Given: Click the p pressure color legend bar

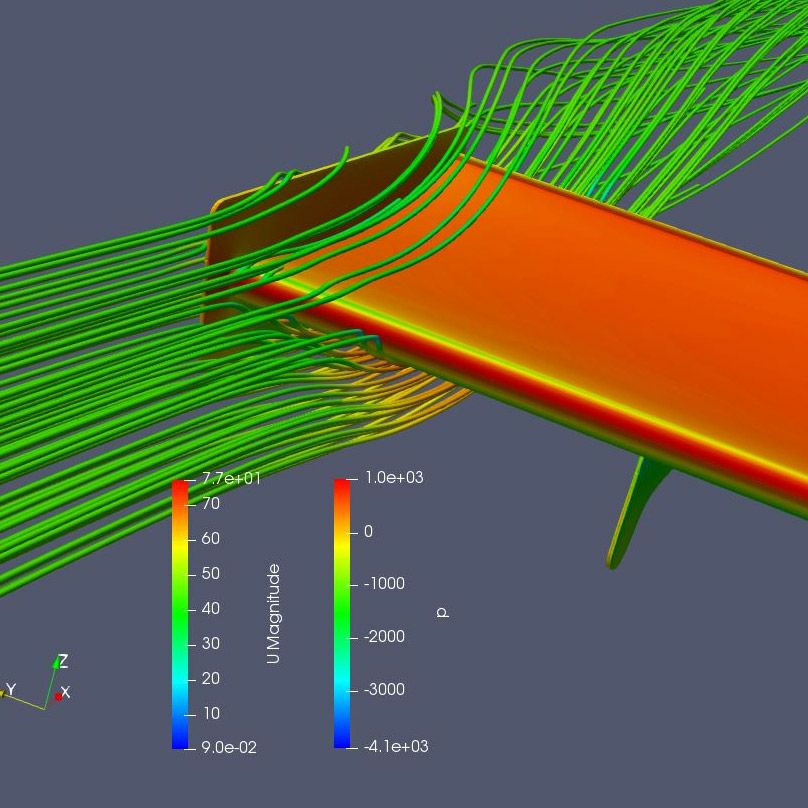Looking at the screenshot, I should [x=342, y=612].
